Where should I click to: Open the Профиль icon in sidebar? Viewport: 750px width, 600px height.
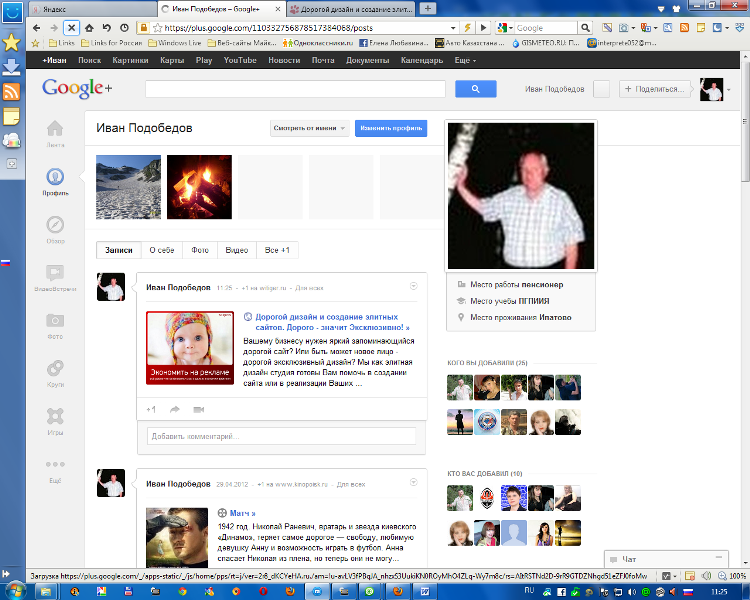[55, 177]
